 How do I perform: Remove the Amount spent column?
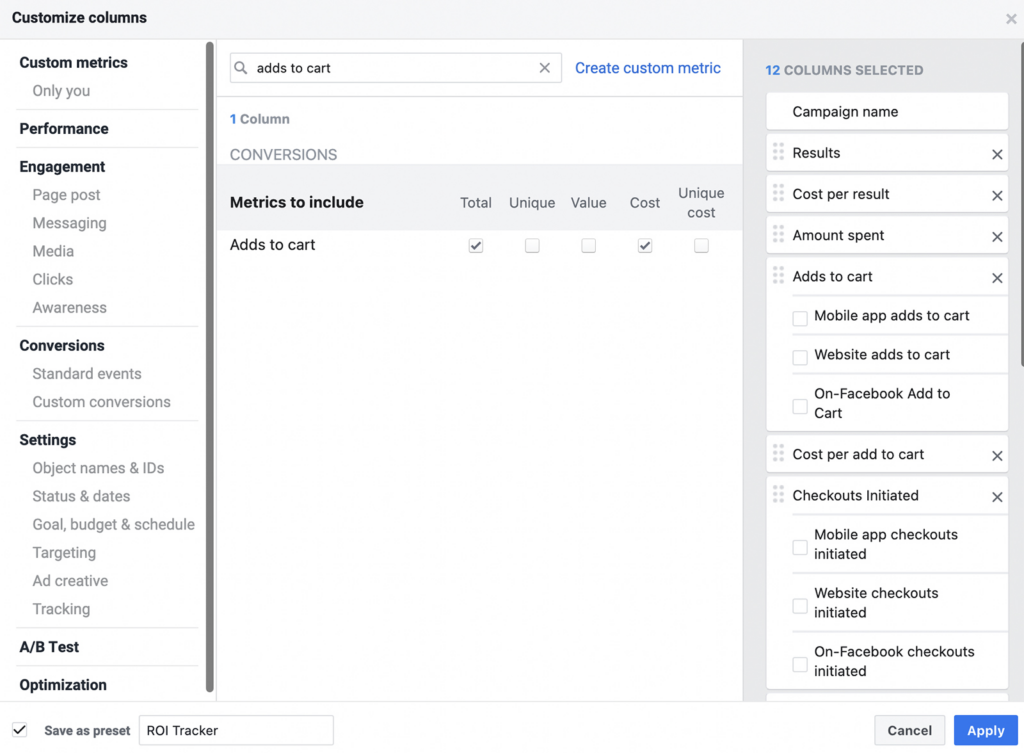click(x=997, y=237)
